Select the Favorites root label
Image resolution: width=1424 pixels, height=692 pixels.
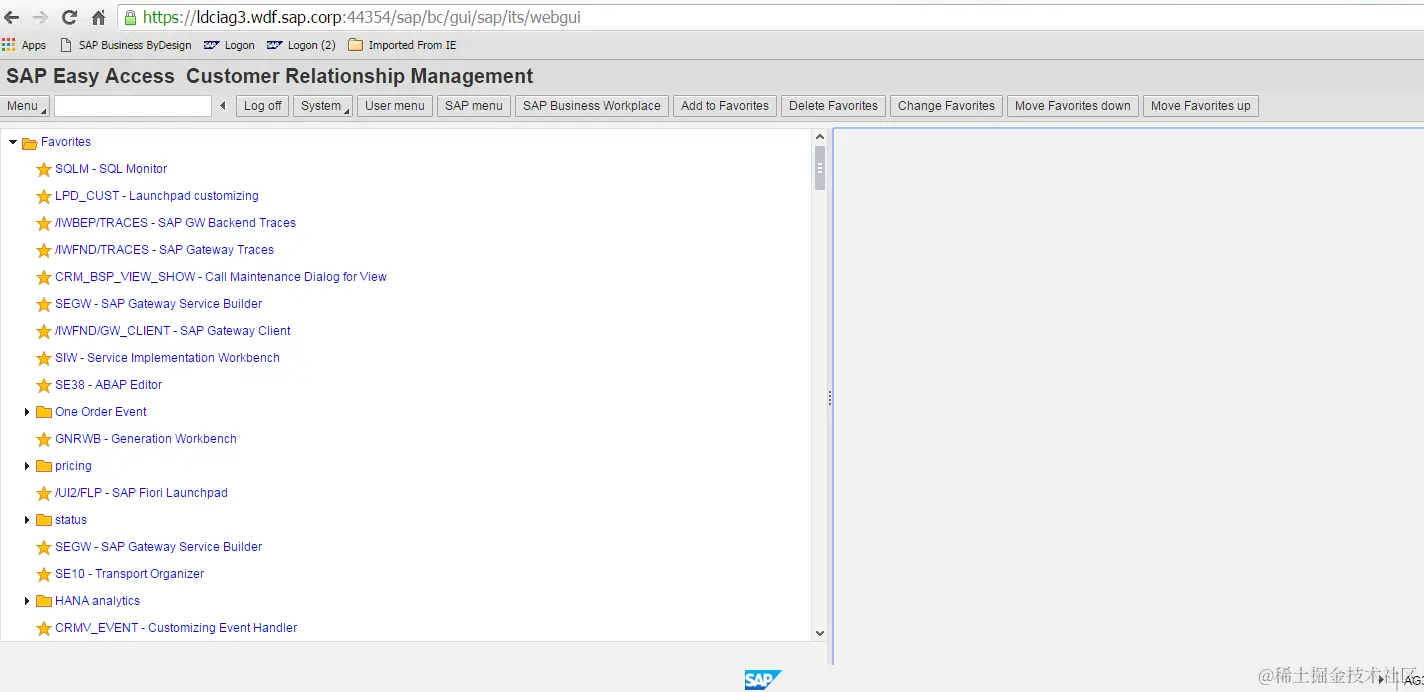(66, 142)
